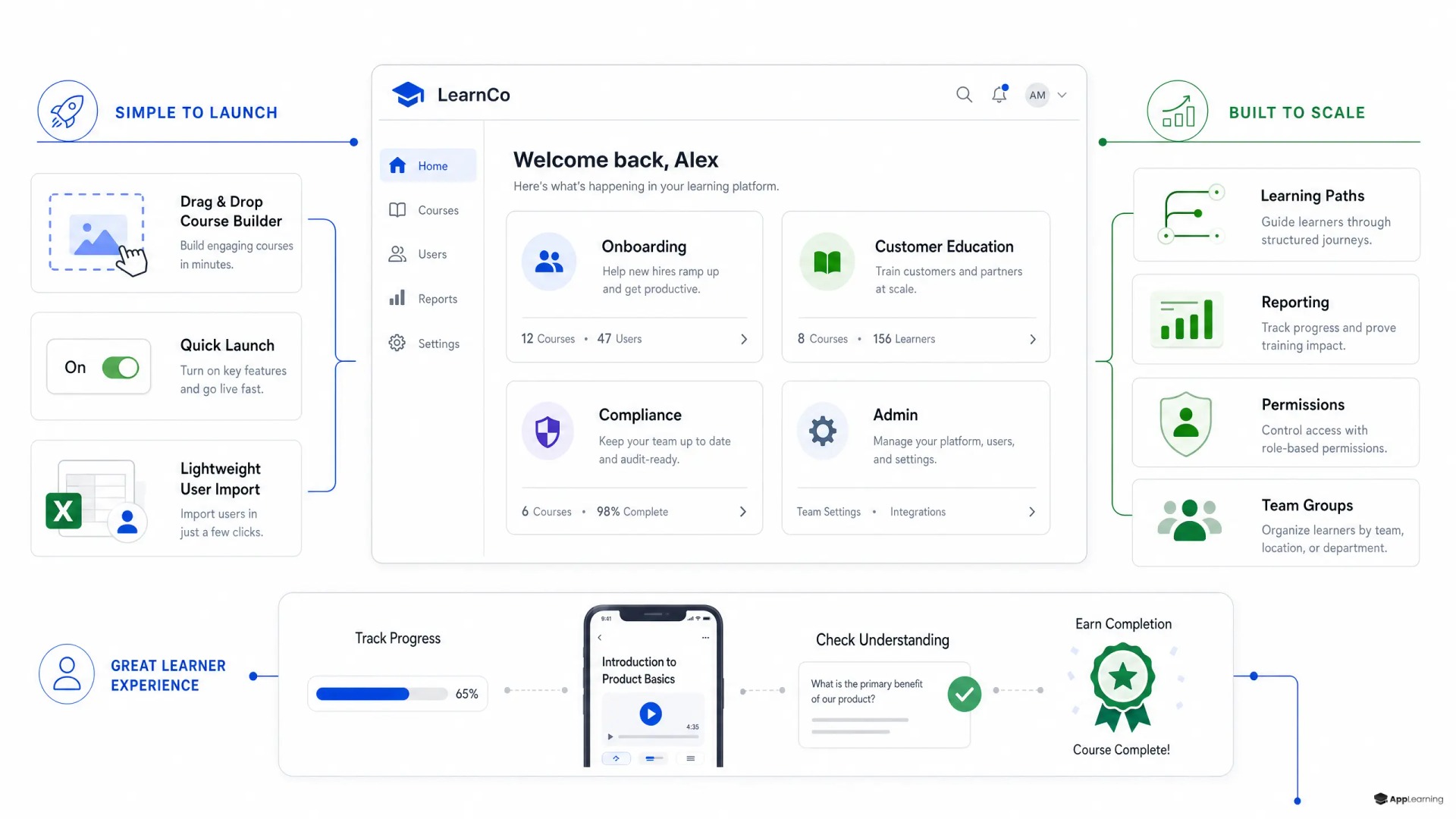
Task: Open Users in sidebar
Action: point(419,254)
